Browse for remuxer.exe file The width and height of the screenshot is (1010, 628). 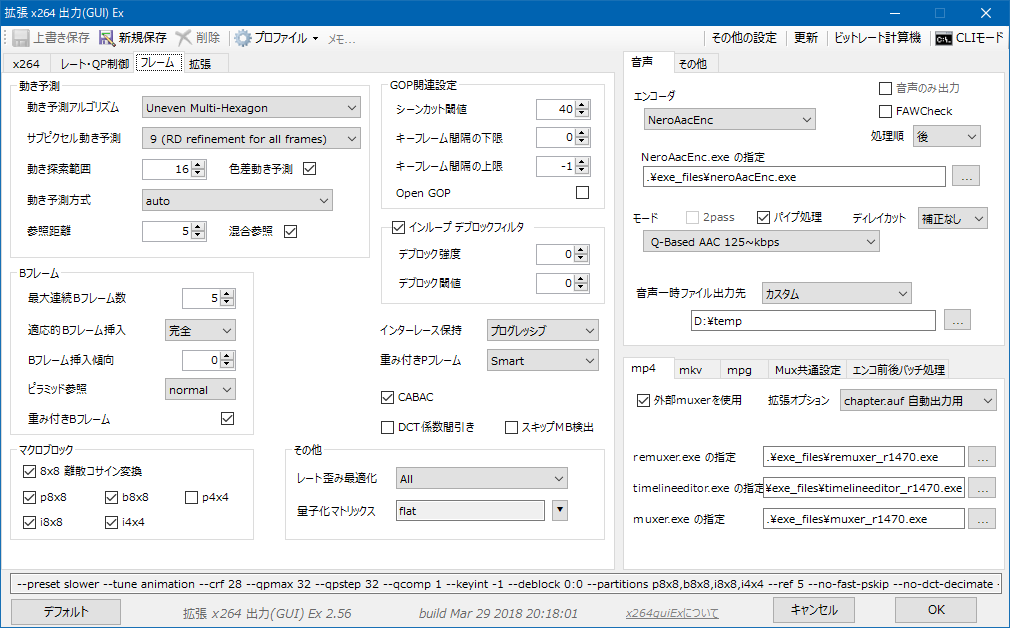[982, 457]
